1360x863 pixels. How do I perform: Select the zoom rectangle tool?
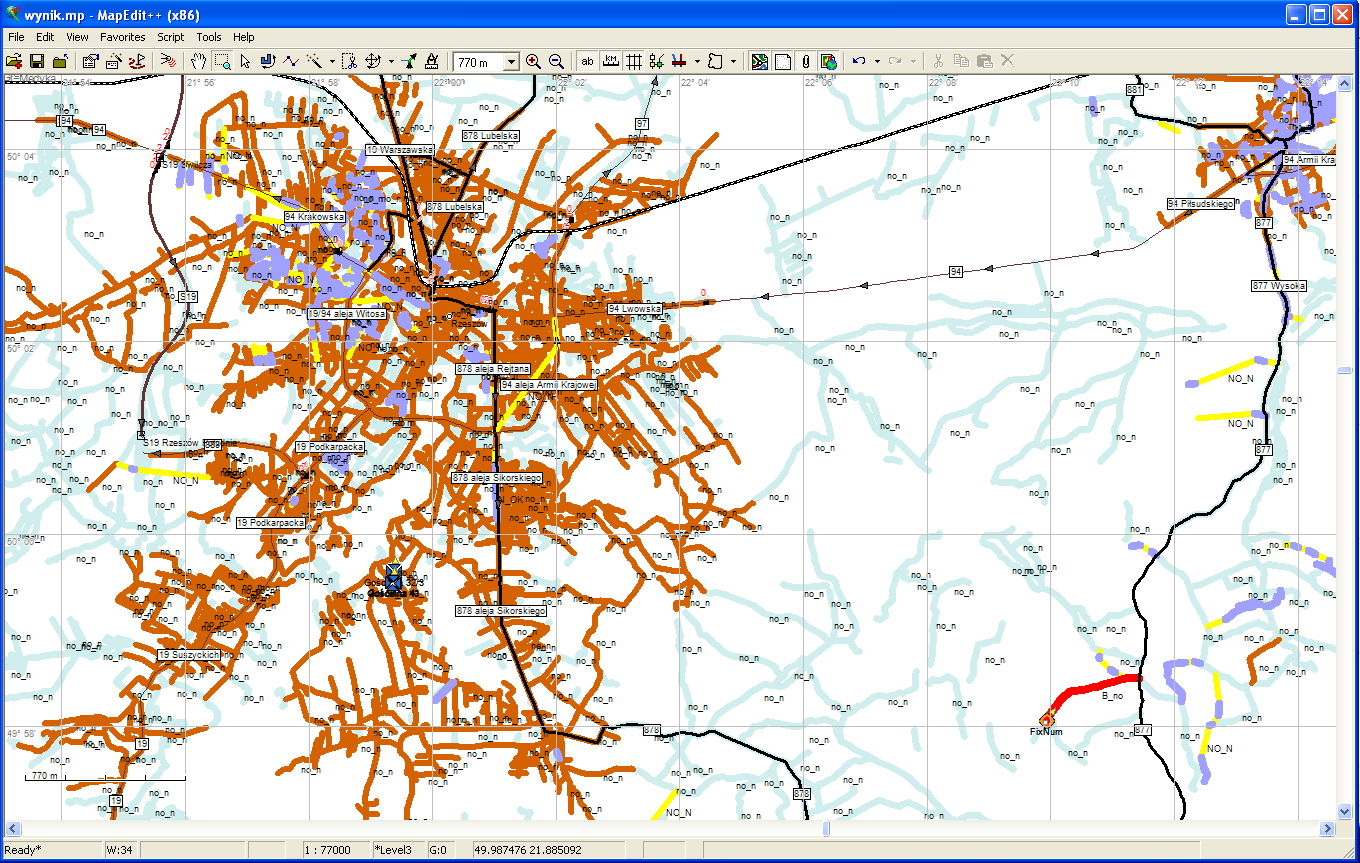pos(222,61)
